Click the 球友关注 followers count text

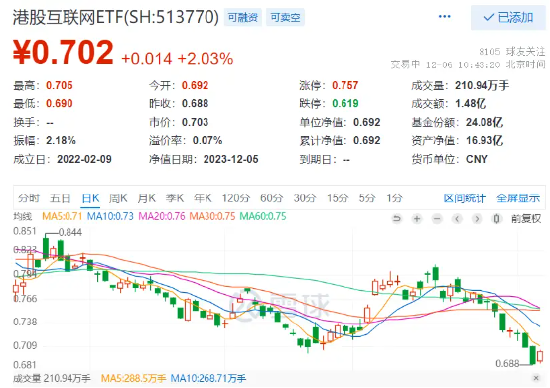tap(512, 52)
